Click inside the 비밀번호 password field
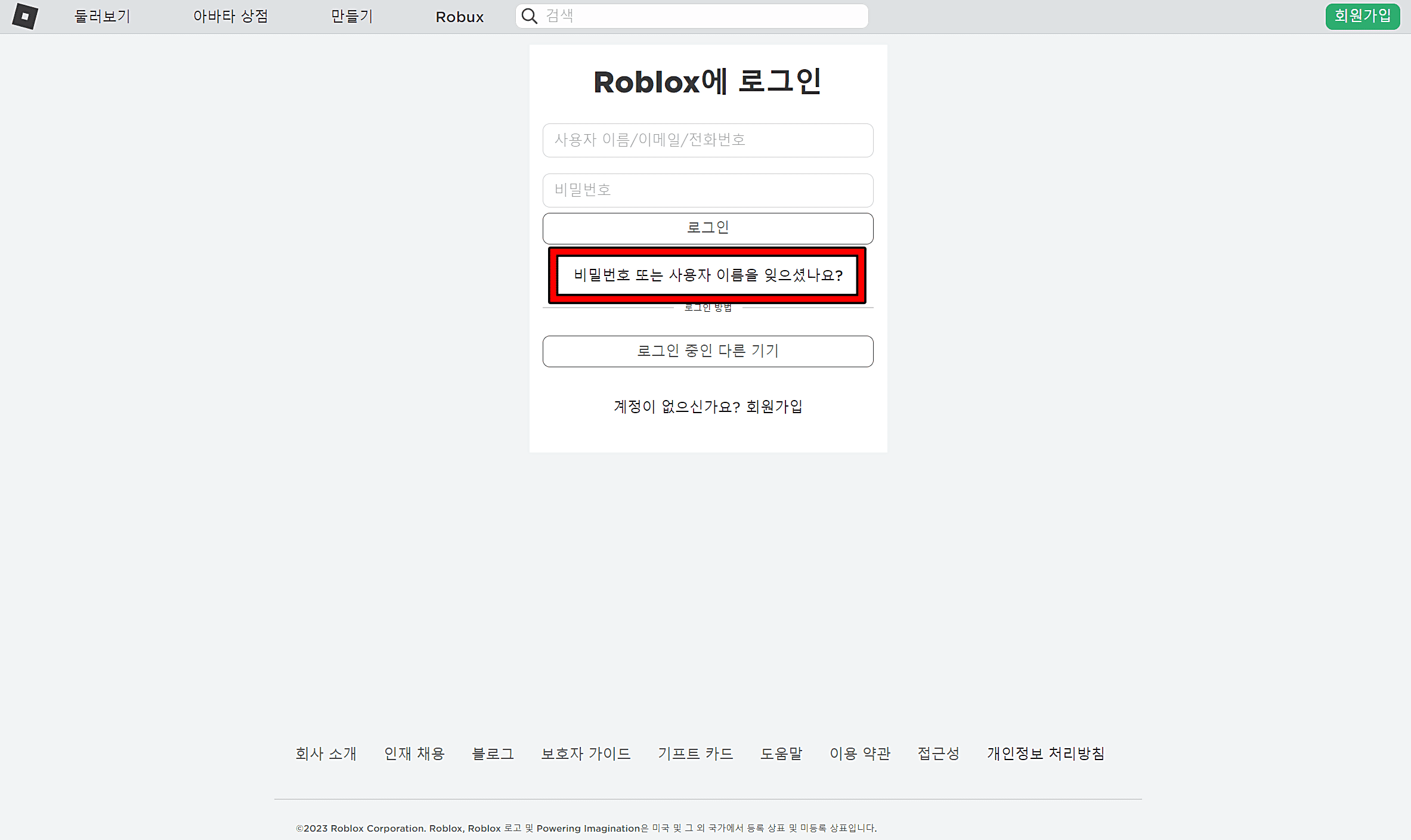 (x=707, y=190)
